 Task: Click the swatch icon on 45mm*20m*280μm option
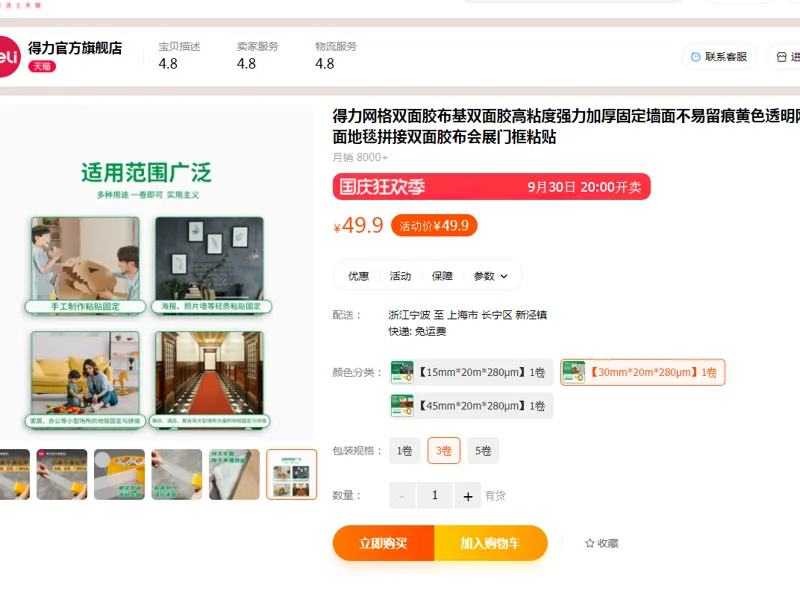402,406
